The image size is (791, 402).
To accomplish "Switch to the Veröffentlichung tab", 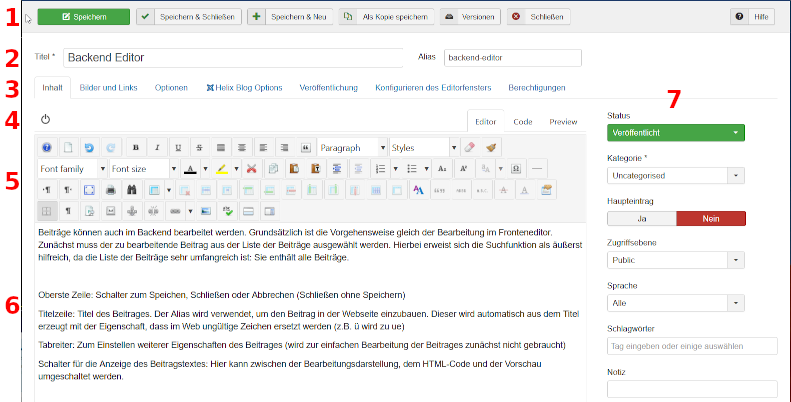I will click(328, 88).
